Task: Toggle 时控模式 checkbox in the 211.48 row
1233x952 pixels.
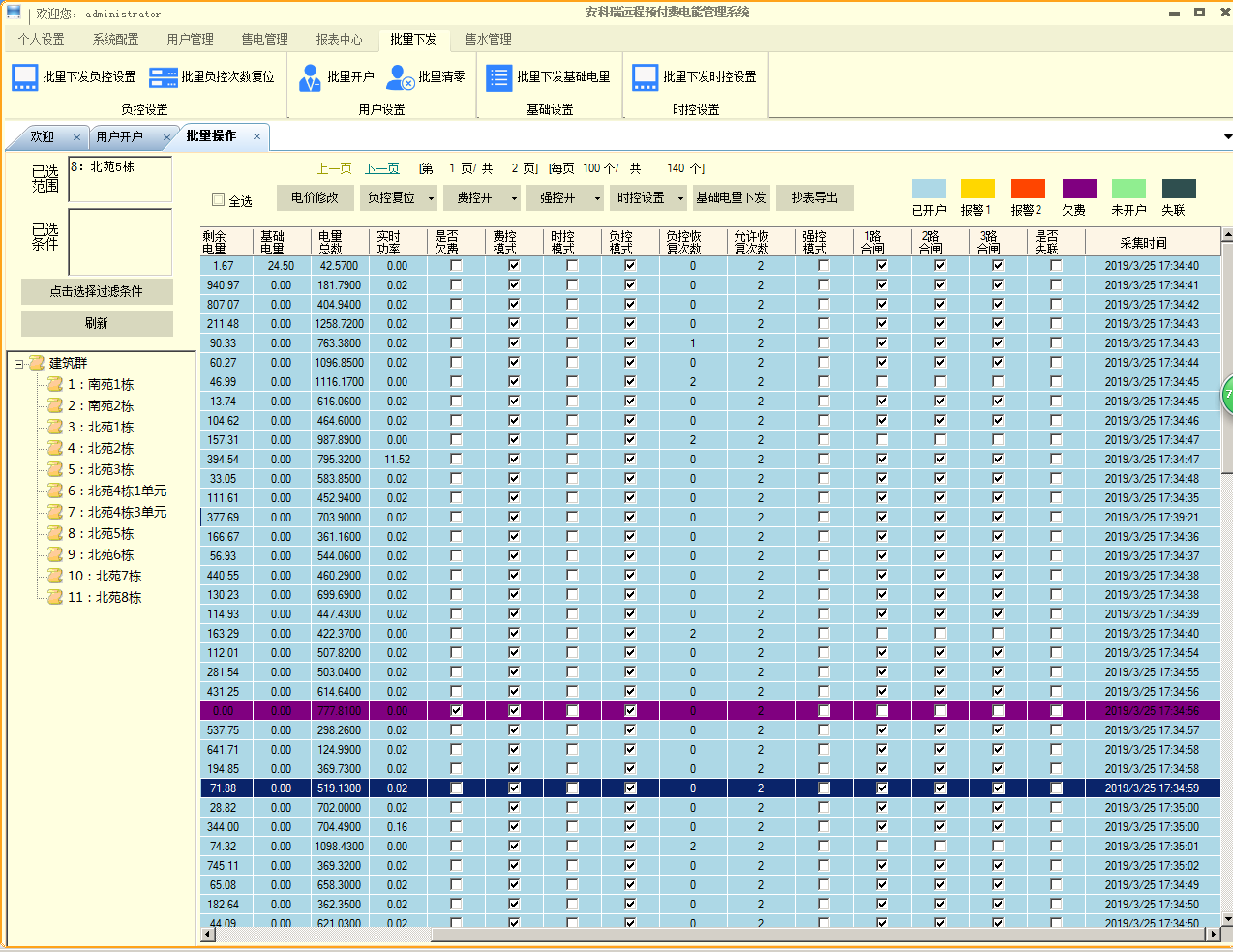Action: click(x=572, y=324)
